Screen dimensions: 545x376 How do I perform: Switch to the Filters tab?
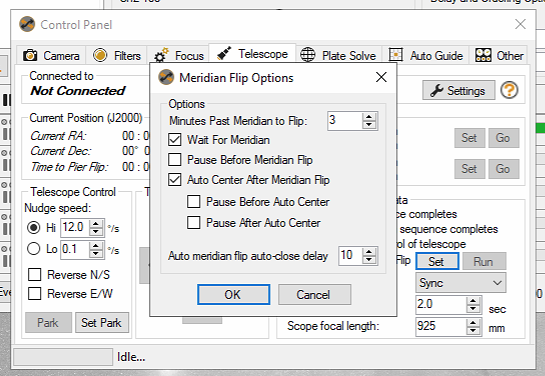[116, 56]
